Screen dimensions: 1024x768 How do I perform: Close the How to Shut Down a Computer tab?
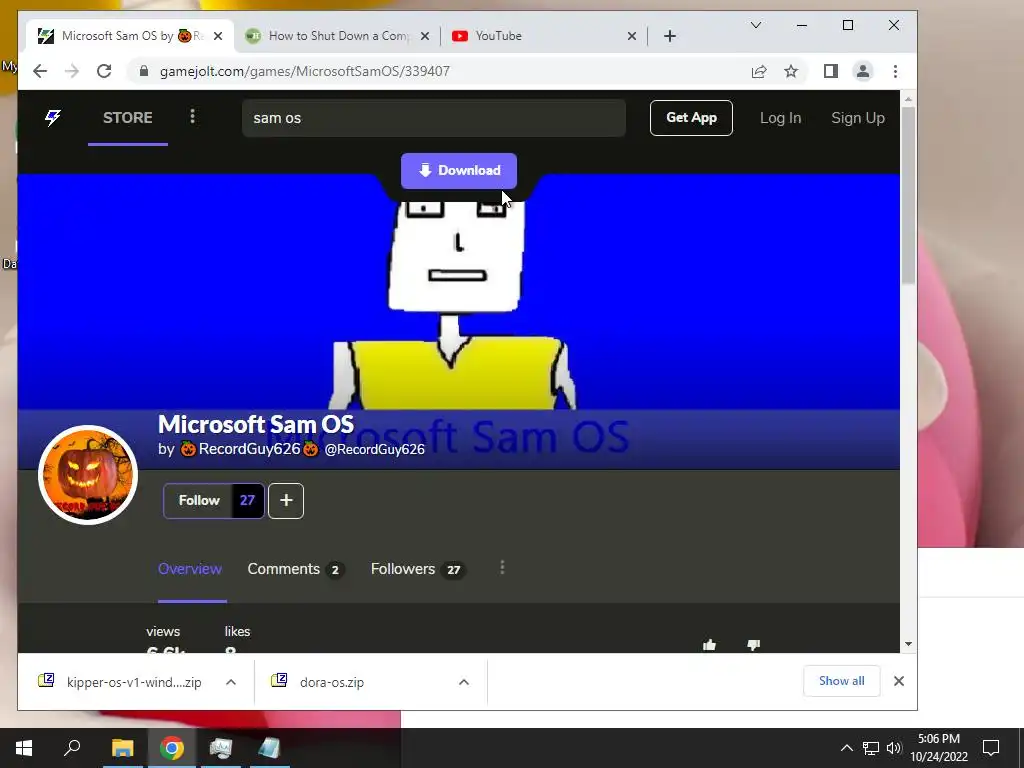[425, 36]
